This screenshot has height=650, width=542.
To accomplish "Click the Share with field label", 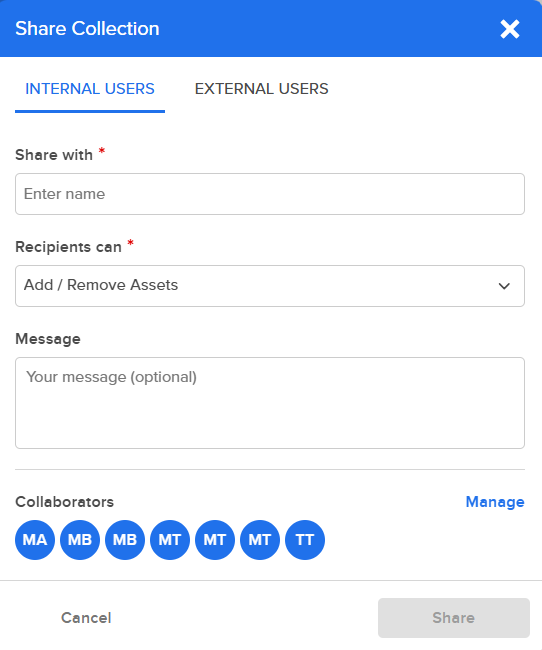I will tap(54, 155).
